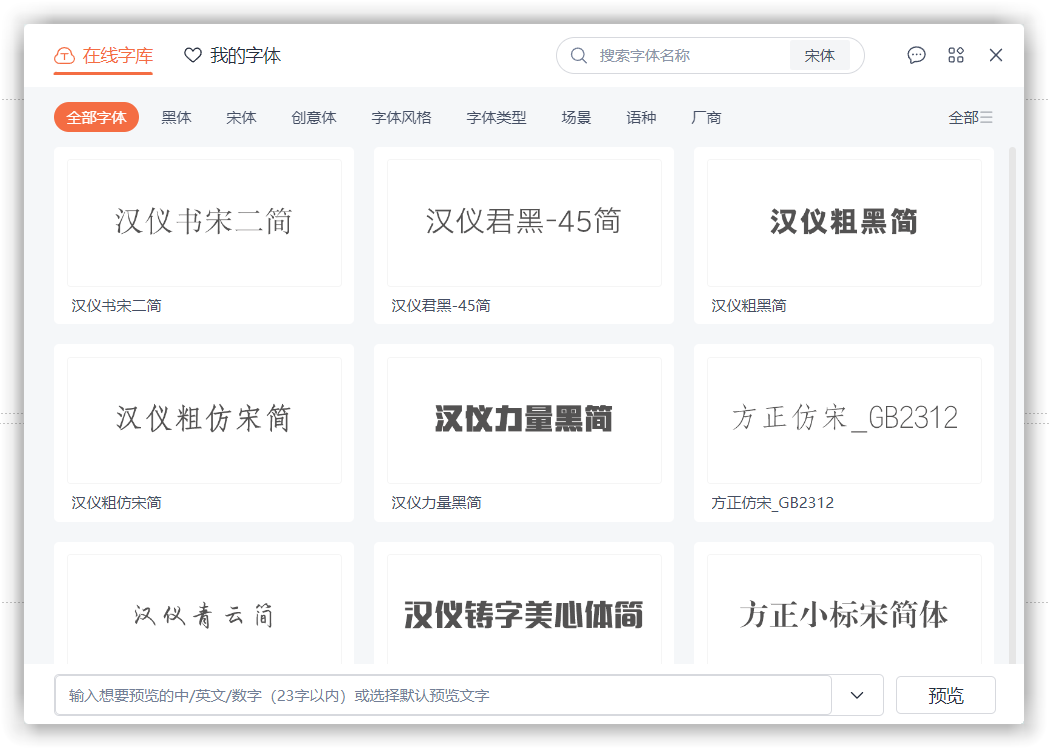Close the font library dialog
The height and width of the screenshot is (749, 1049).
tap(996, 55)
